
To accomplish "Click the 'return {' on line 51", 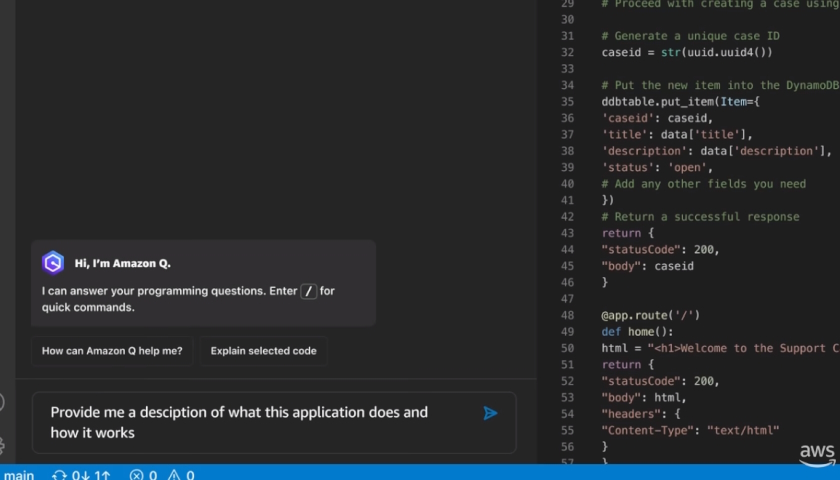I will 628,364.
